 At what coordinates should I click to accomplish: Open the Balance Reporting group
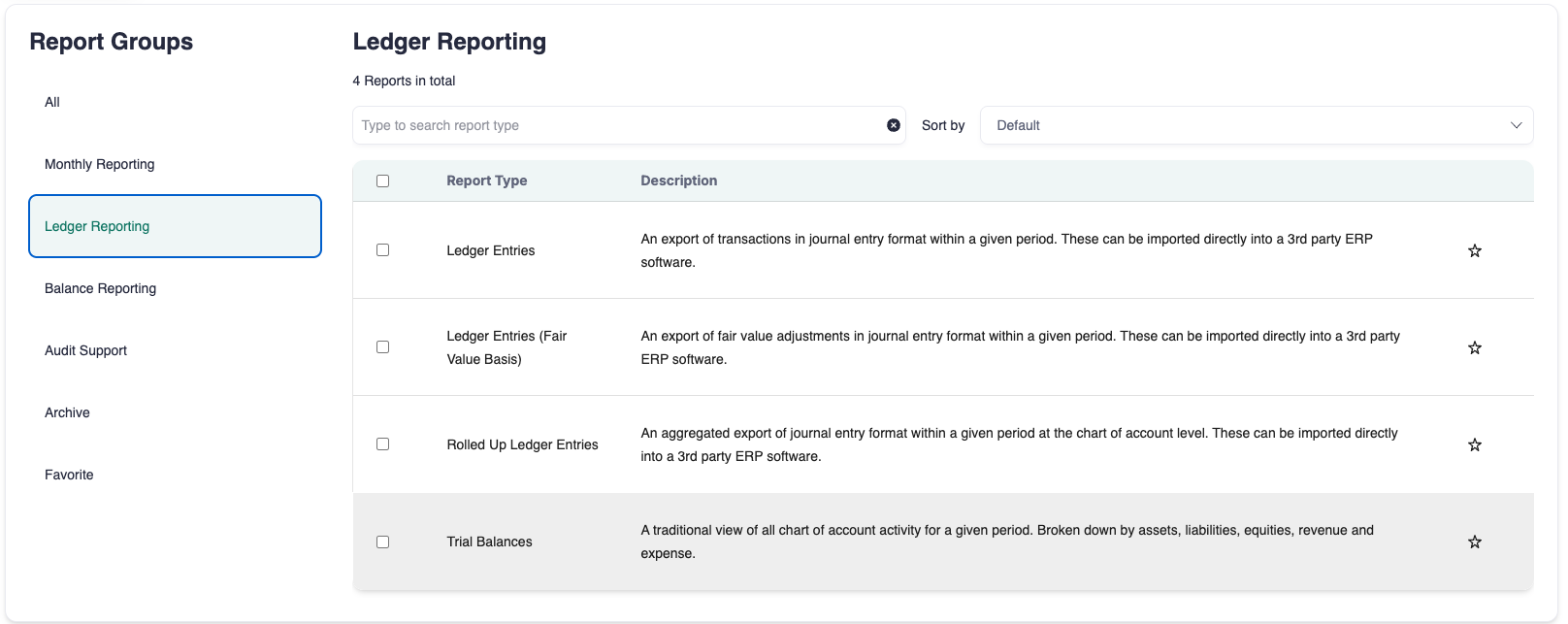click(101, 288)
